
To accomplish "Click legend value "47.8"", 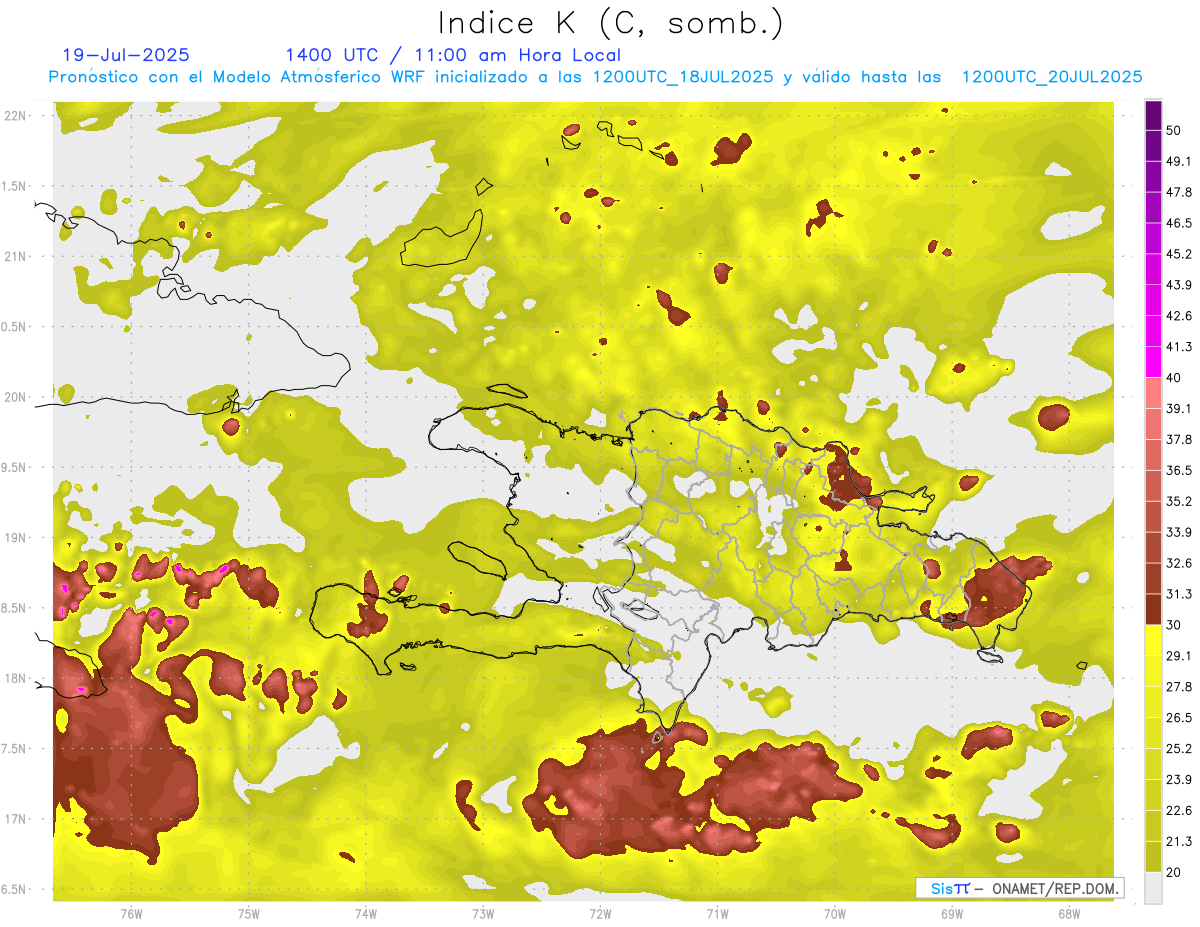I will 1178,192.
